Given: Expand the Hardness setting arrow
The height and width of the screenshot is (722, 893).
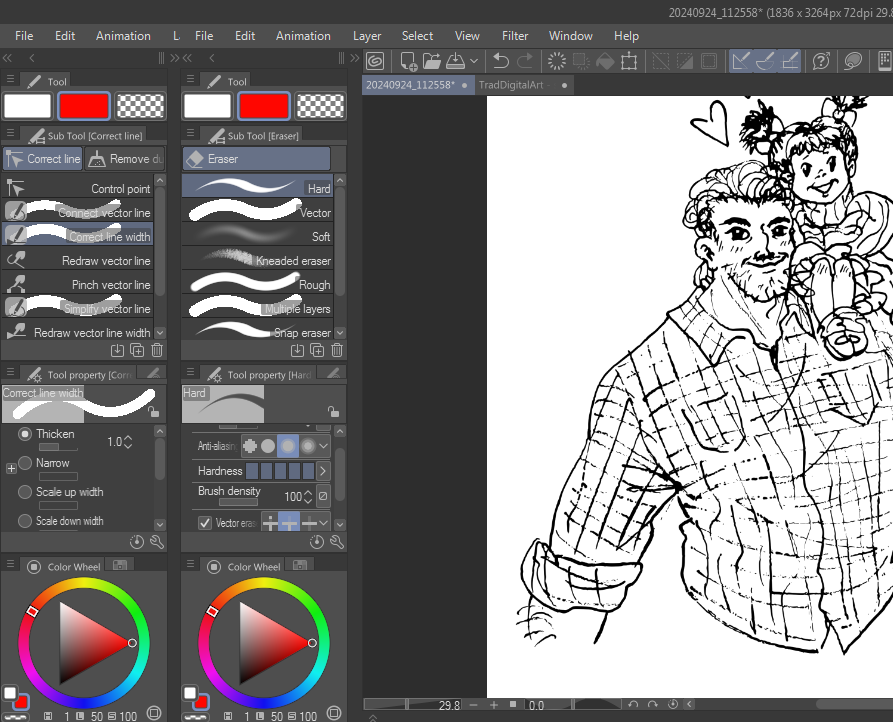Looking at the screenshot, I should [x=322, y=471].
